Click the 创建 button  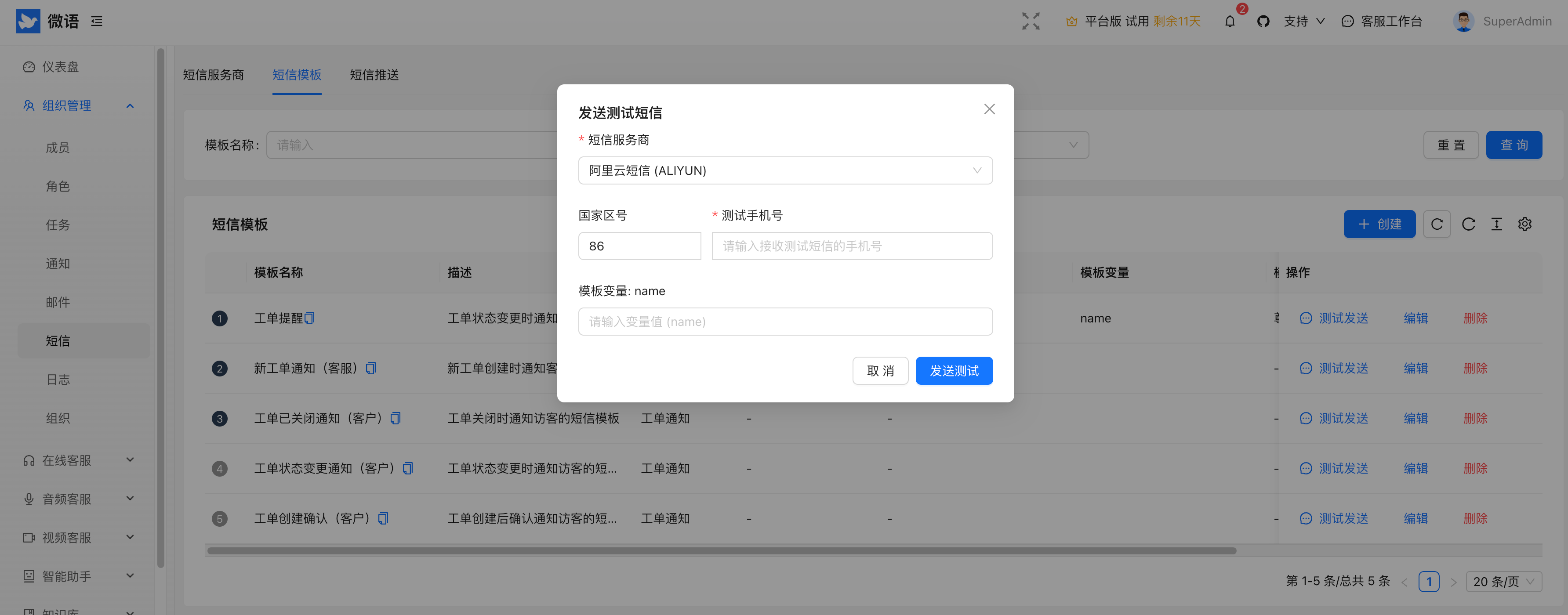pos(1379,224)
